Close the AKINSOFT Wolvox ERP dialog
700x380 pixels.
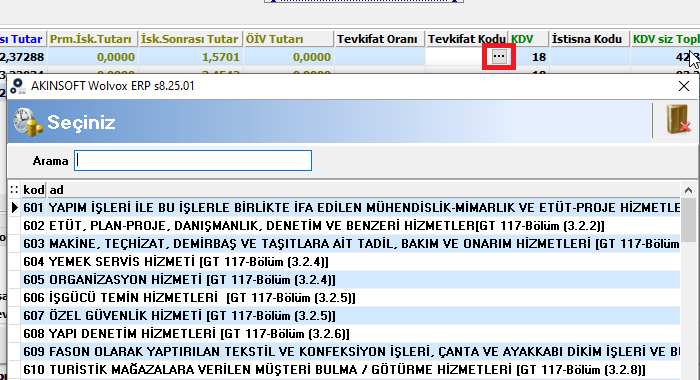click(x=683, y=86)
